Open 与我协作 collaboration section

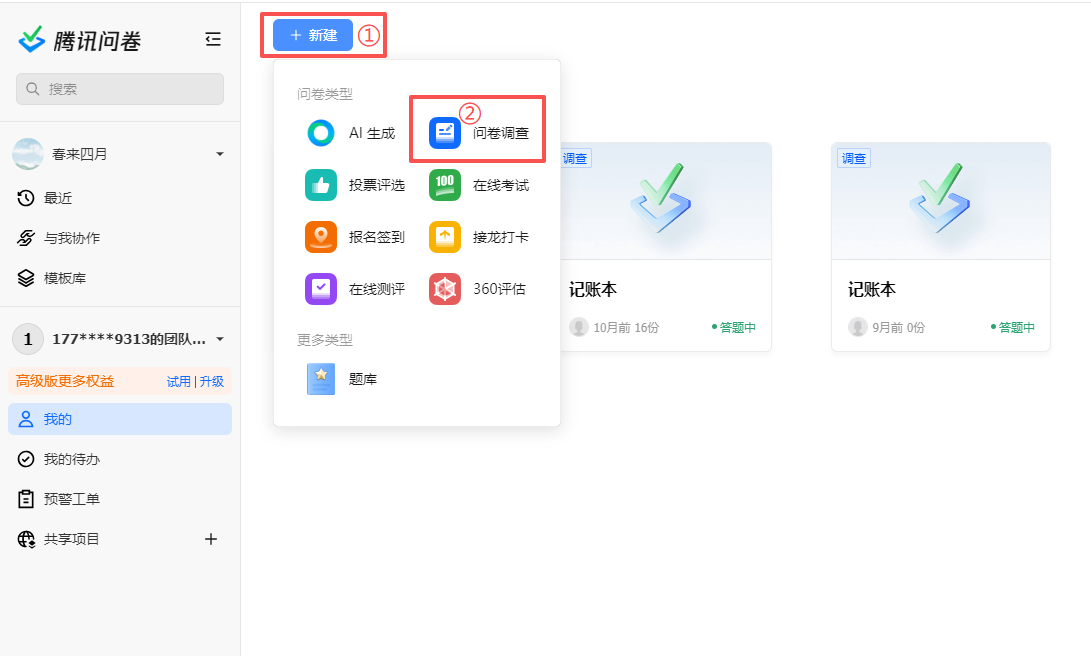click(x=71, y=238)
